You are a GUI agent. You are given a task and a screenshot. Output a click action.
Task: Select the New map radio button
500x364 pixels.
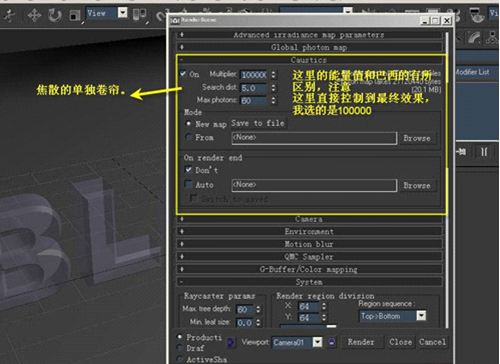coord(189,124)
